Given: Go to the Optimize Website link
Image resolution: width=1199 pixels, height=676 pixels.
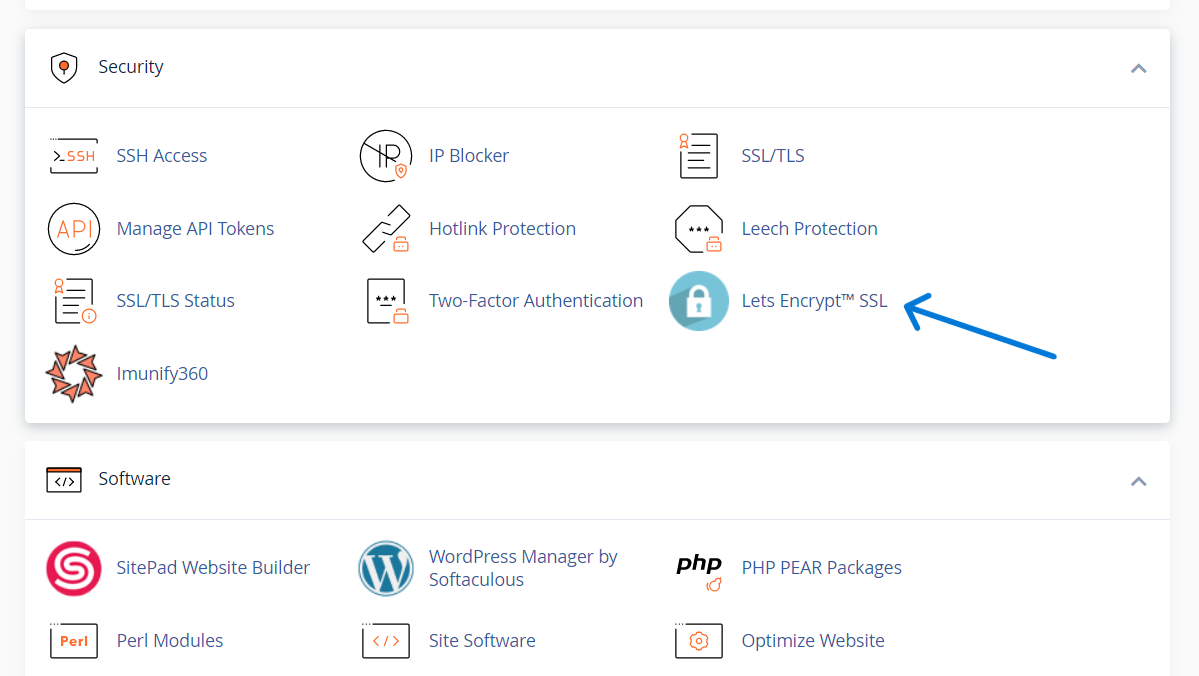Looking at the screenshot, I should pos(813,641).
